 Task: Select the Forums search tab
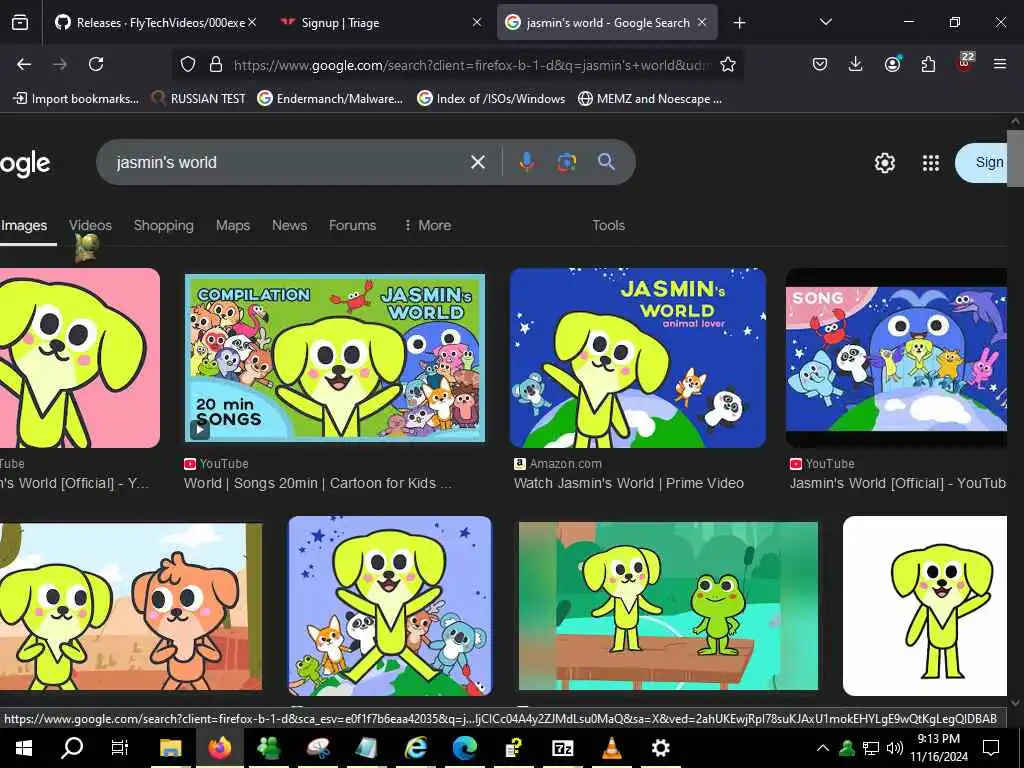(x=352, y=225)
